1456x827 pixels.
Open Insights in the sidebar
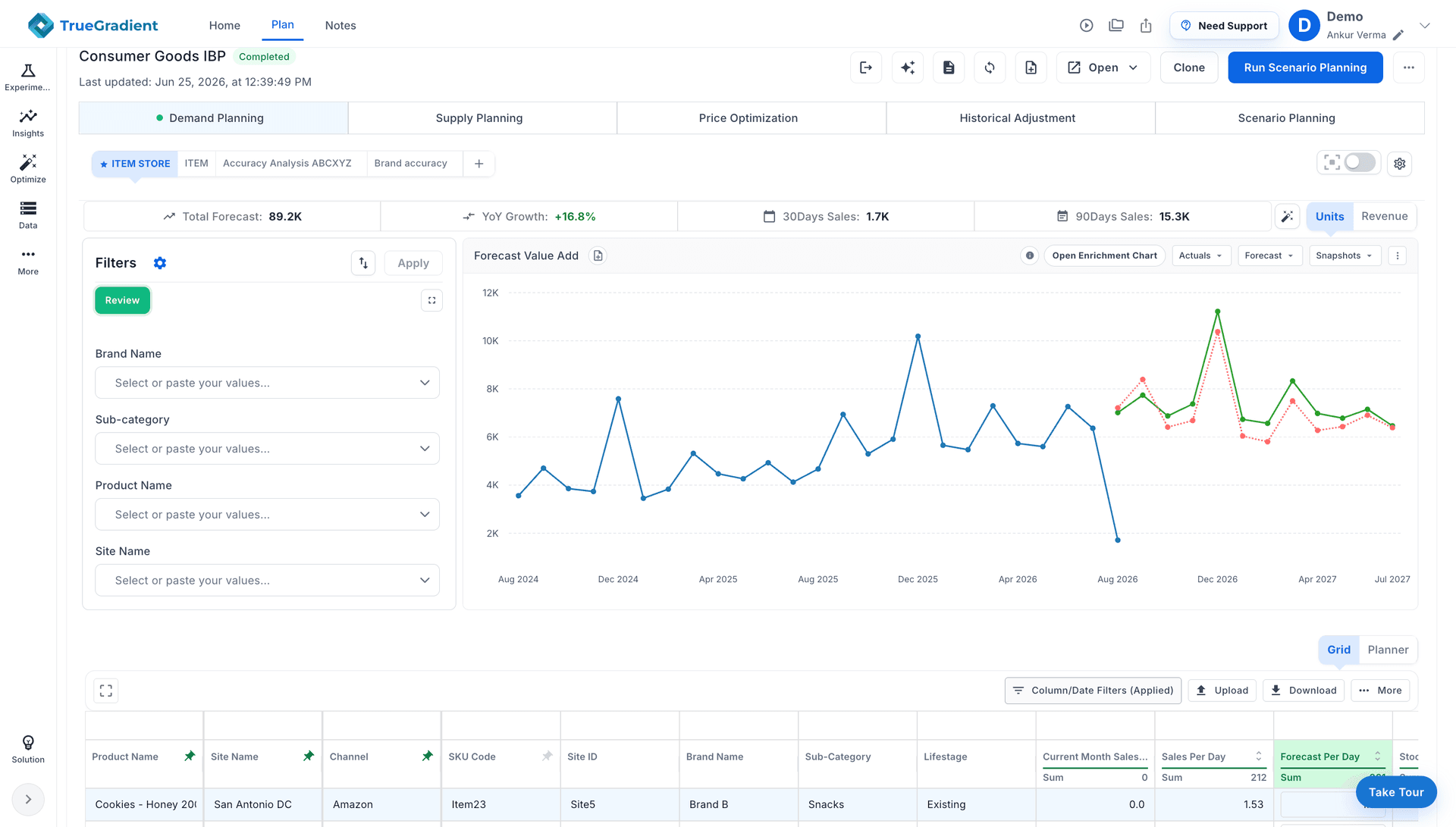click(x=28, y=124)
